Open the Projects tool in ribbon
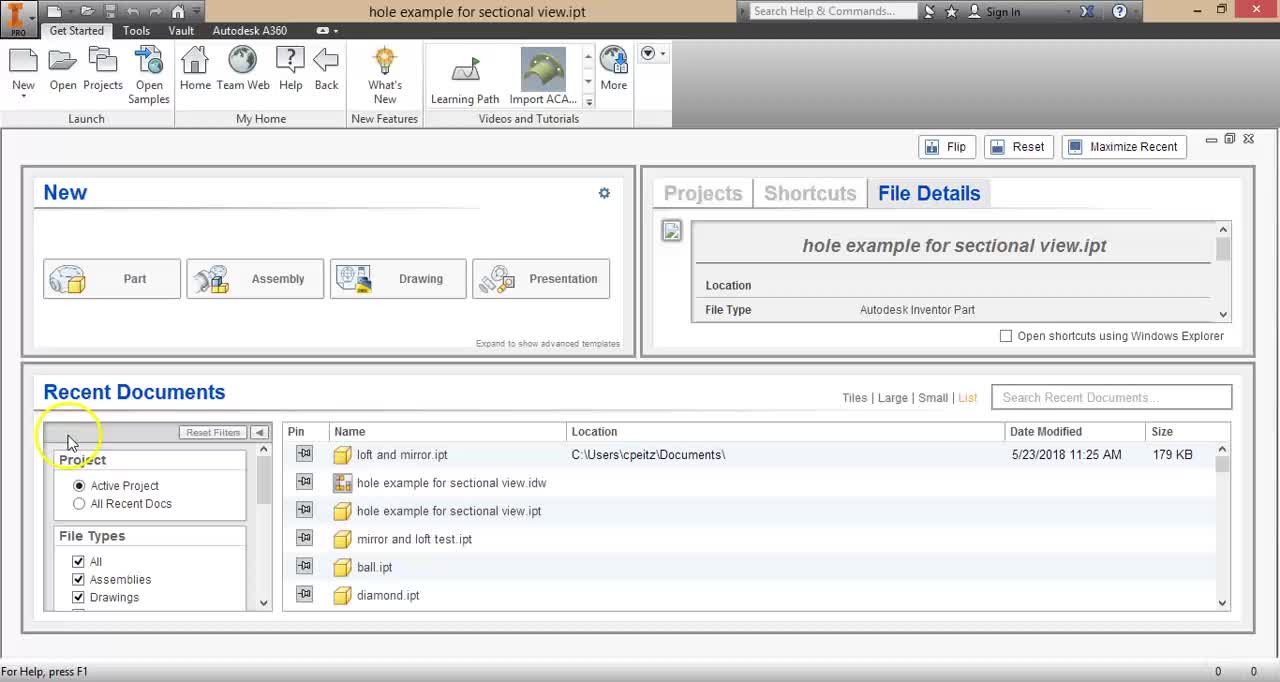 click(x=103, y=70)
